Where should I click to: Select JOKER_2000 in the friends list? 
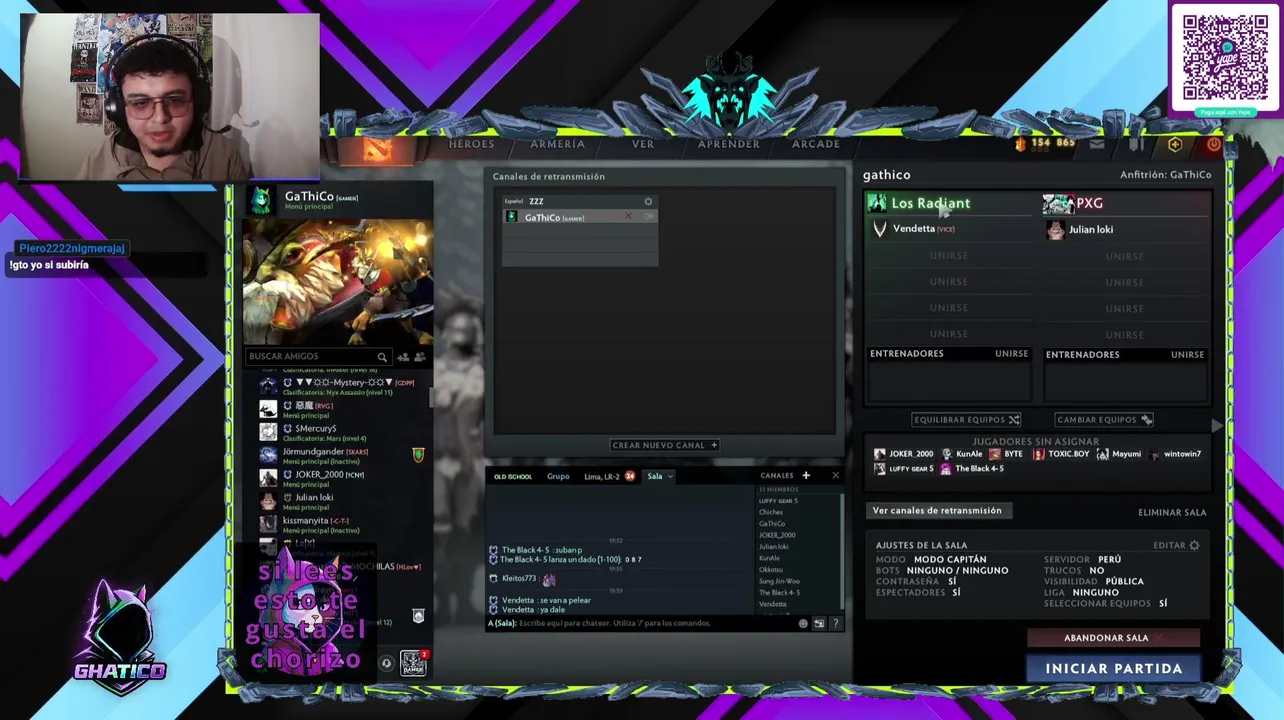[340, 478]
